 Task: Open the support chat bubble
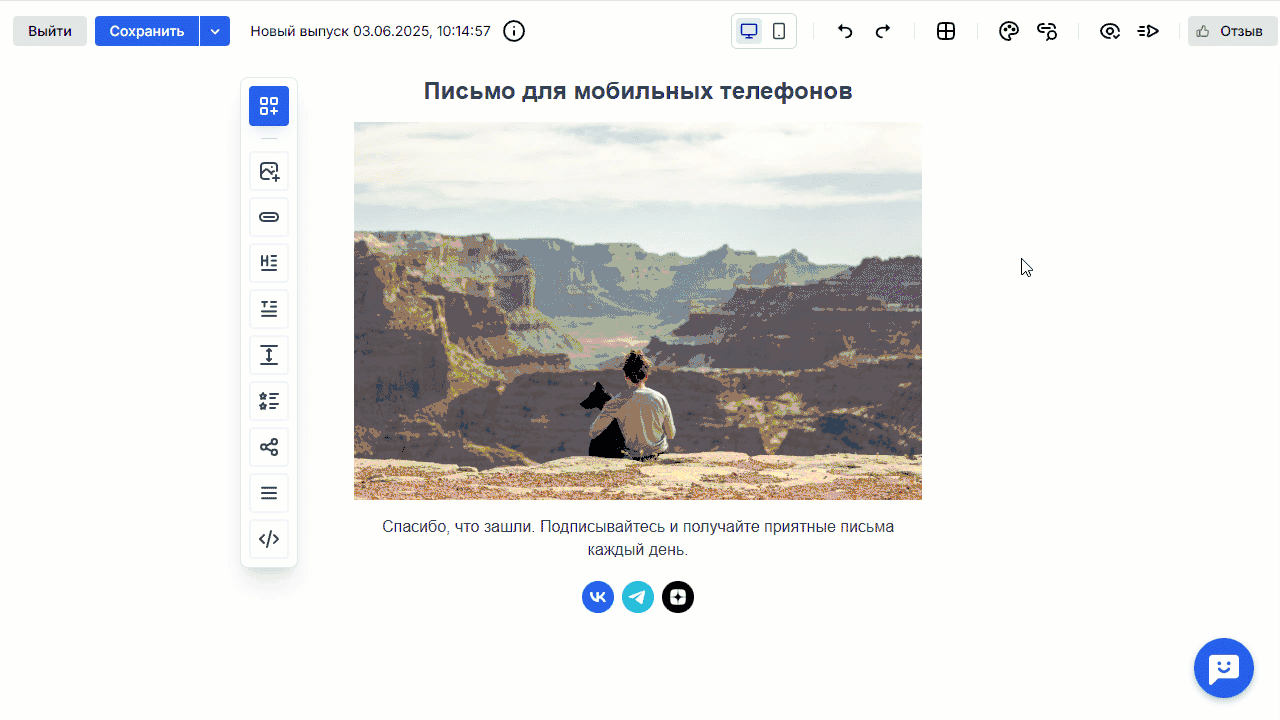(1223, 668)
